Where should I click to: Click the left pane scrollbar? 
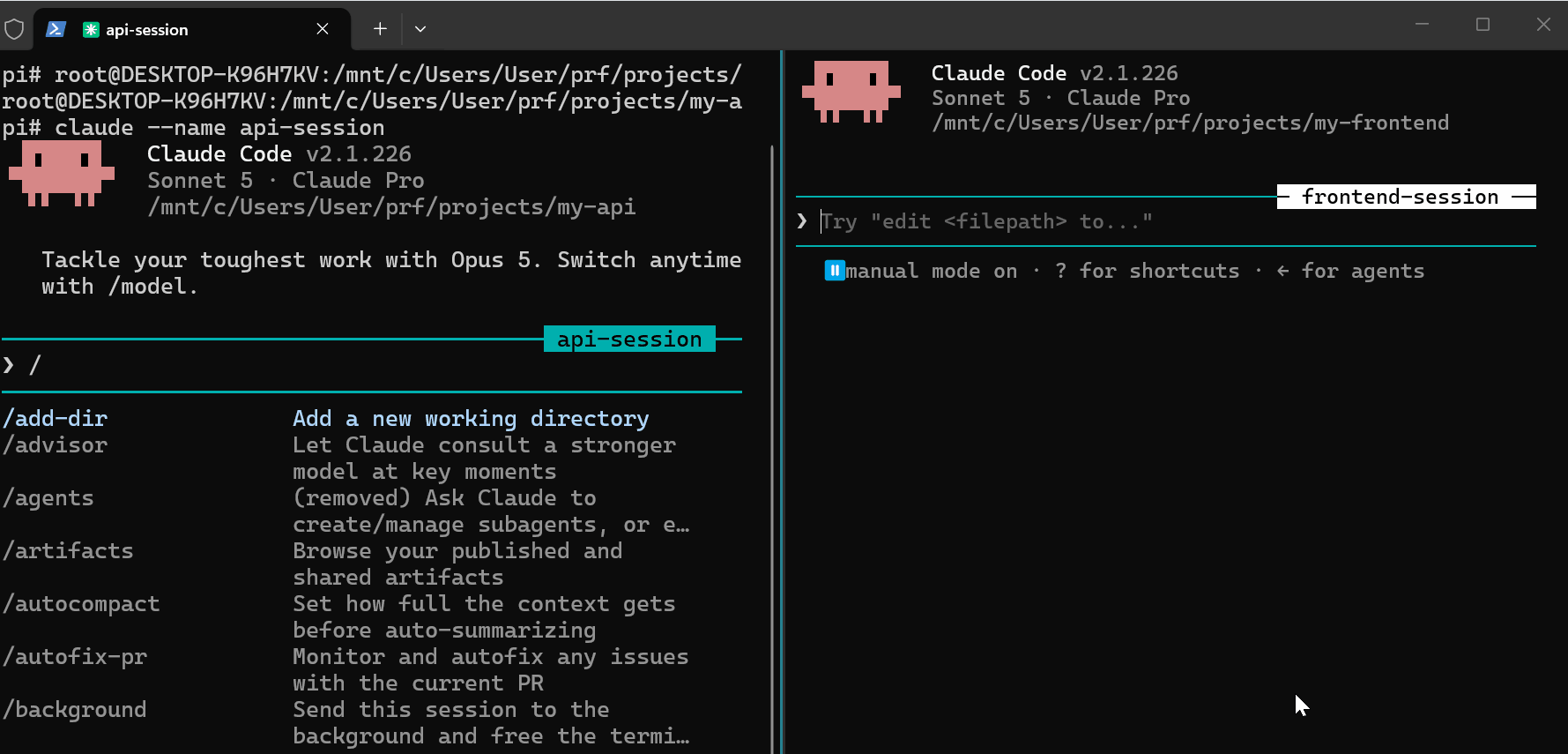point(772,450)
